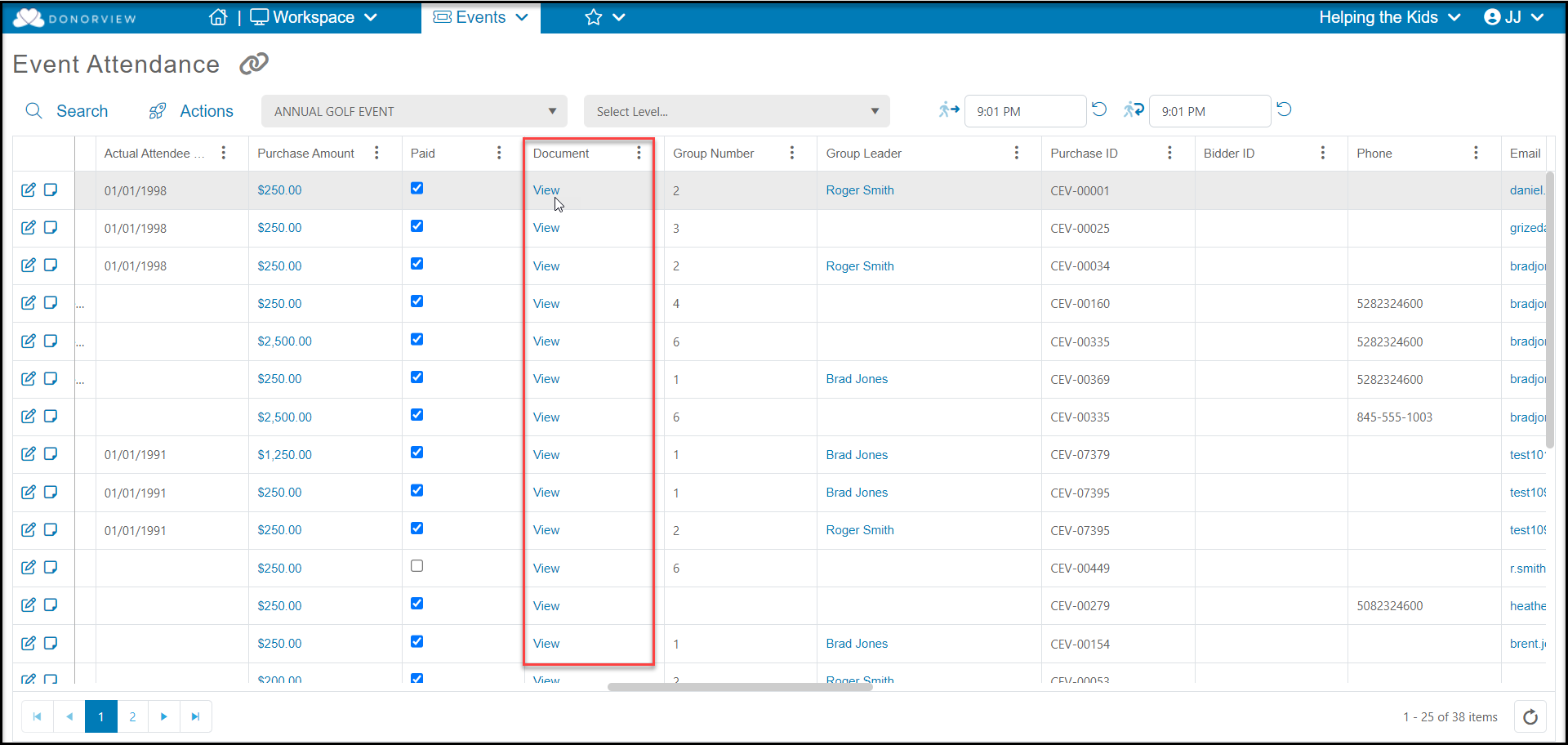
Task: Jump to last page arrow
Action: tap(195, 716)
